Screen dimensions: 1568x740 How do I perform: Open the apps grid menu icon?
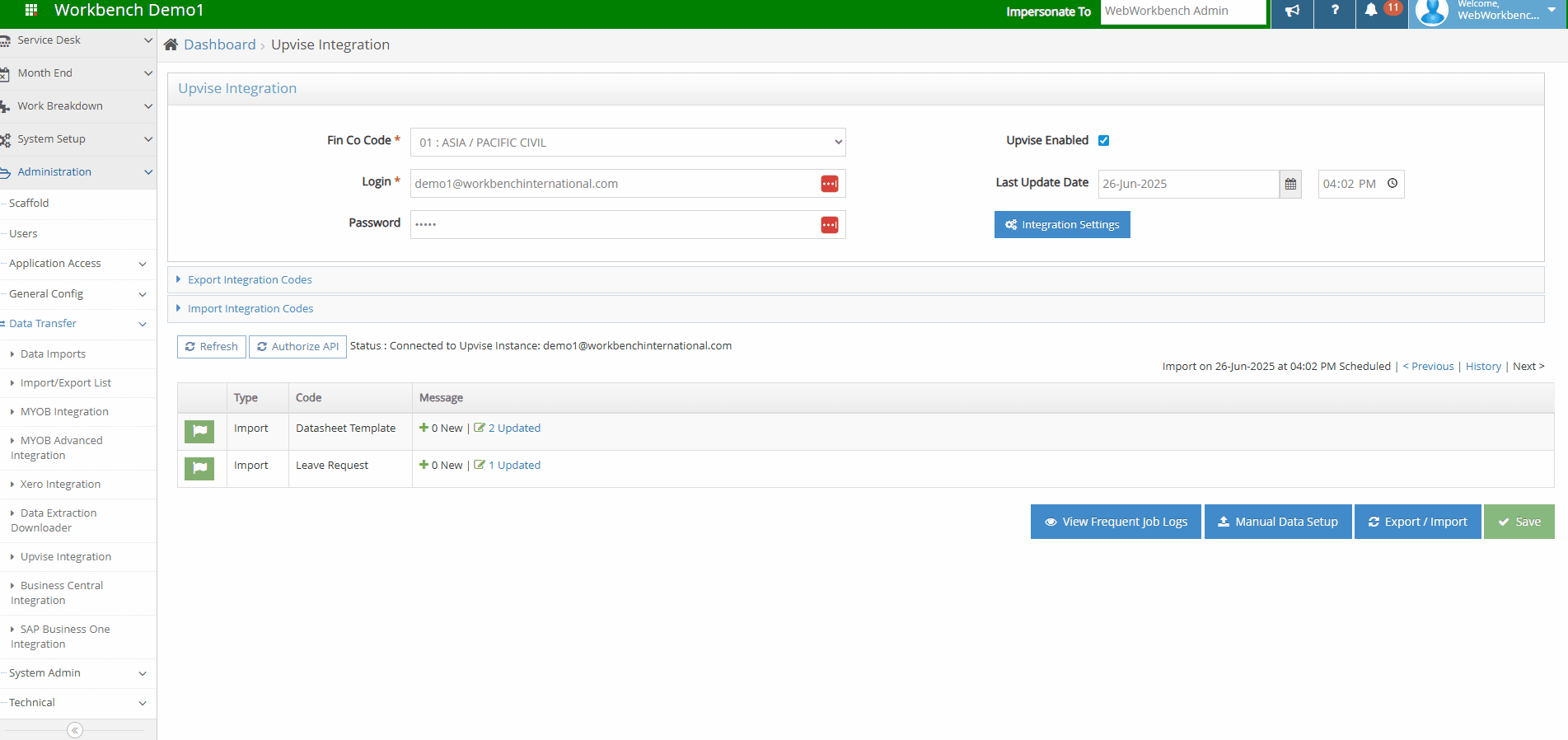pyautogui.click(x=31, y=10)
